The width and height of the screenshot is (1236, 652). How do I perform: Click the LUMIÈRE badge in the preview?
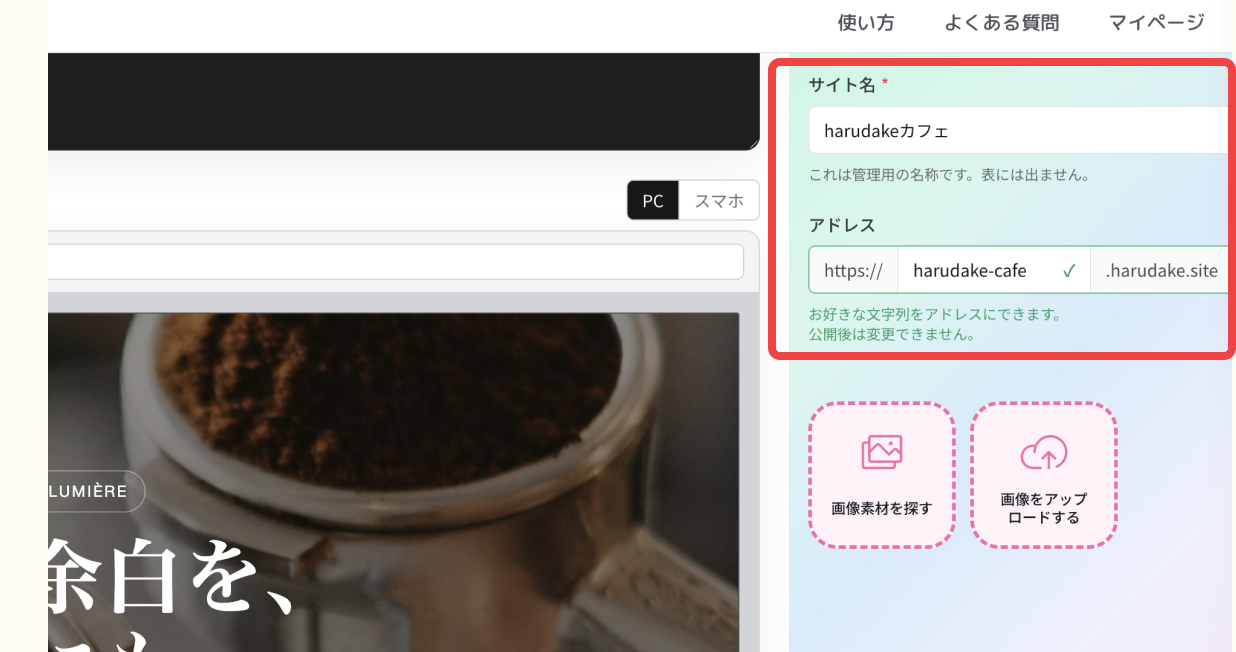(96, 491)
